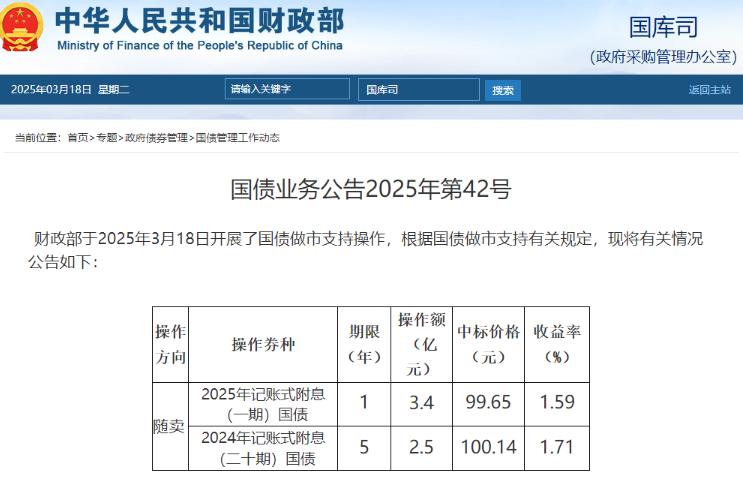This screenshot has height=489, width=743.
Task: Go back via 返回主站 link
Action: click(x=709, y=90)
